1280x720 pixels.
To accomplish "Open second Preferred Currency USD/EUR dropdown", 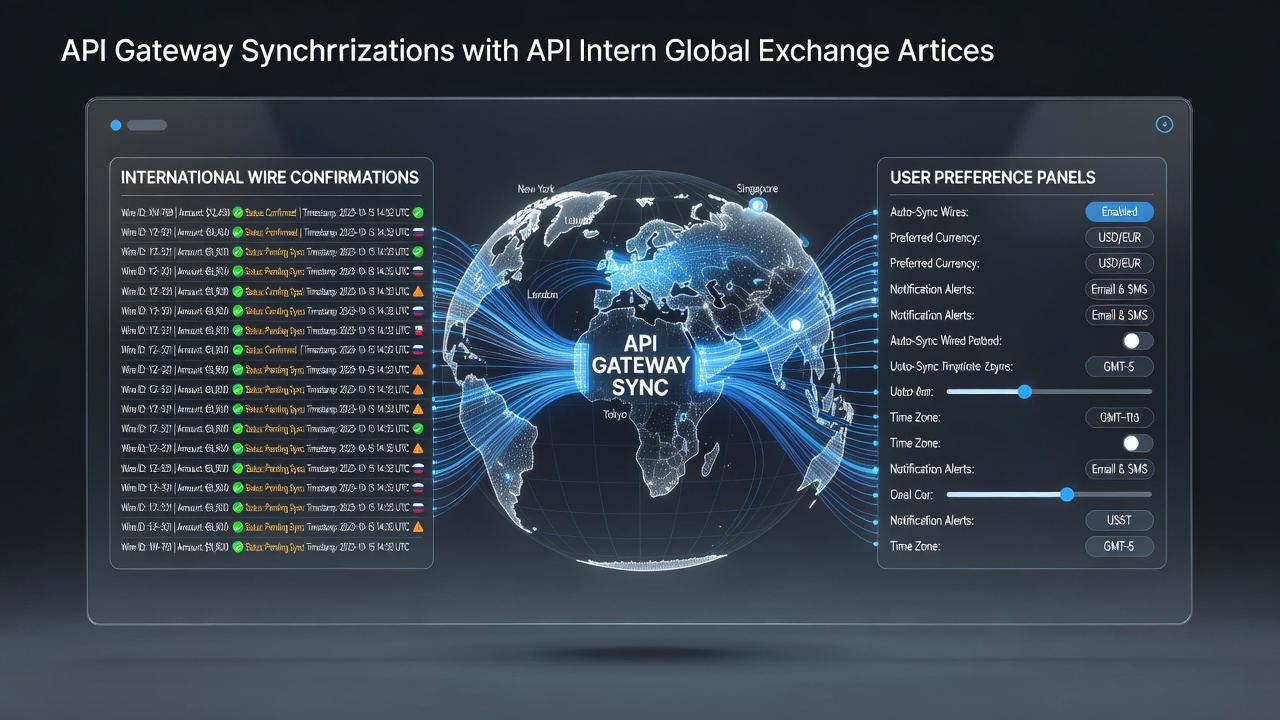I will (x=1119, y=263).
